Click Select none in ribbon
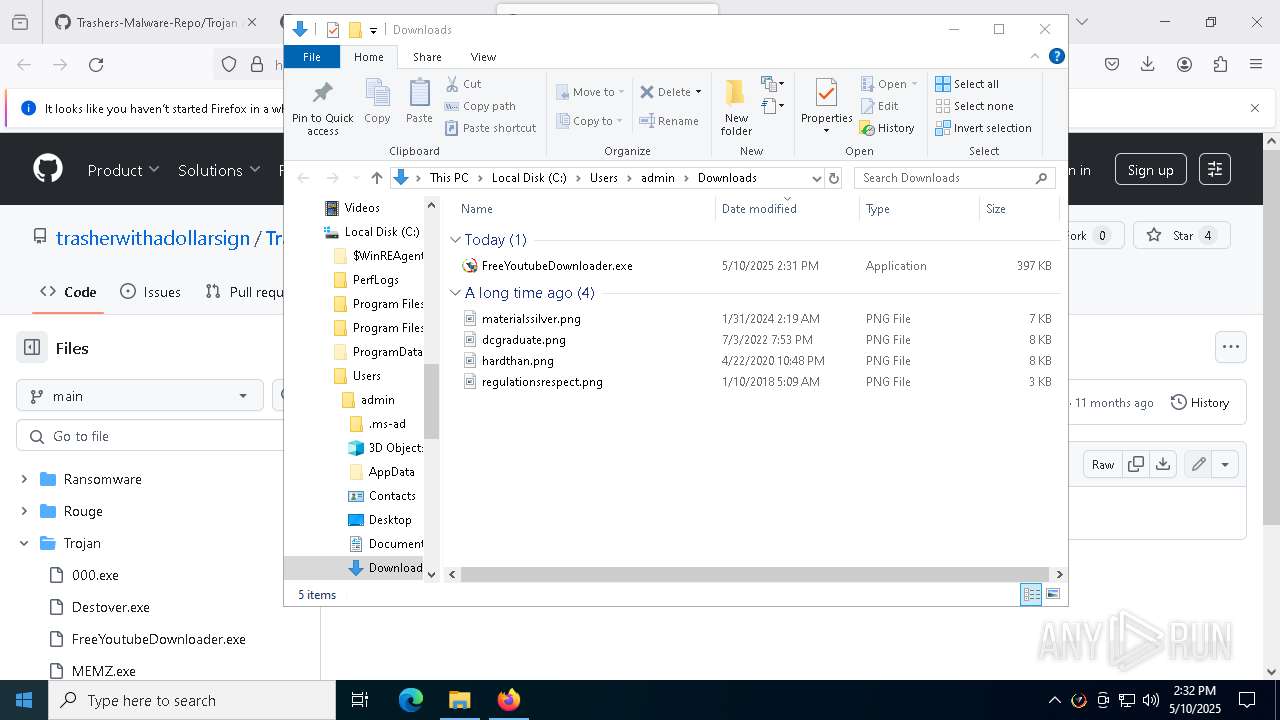Viewport: 1280px width, 720px height. tap(974, 106)
